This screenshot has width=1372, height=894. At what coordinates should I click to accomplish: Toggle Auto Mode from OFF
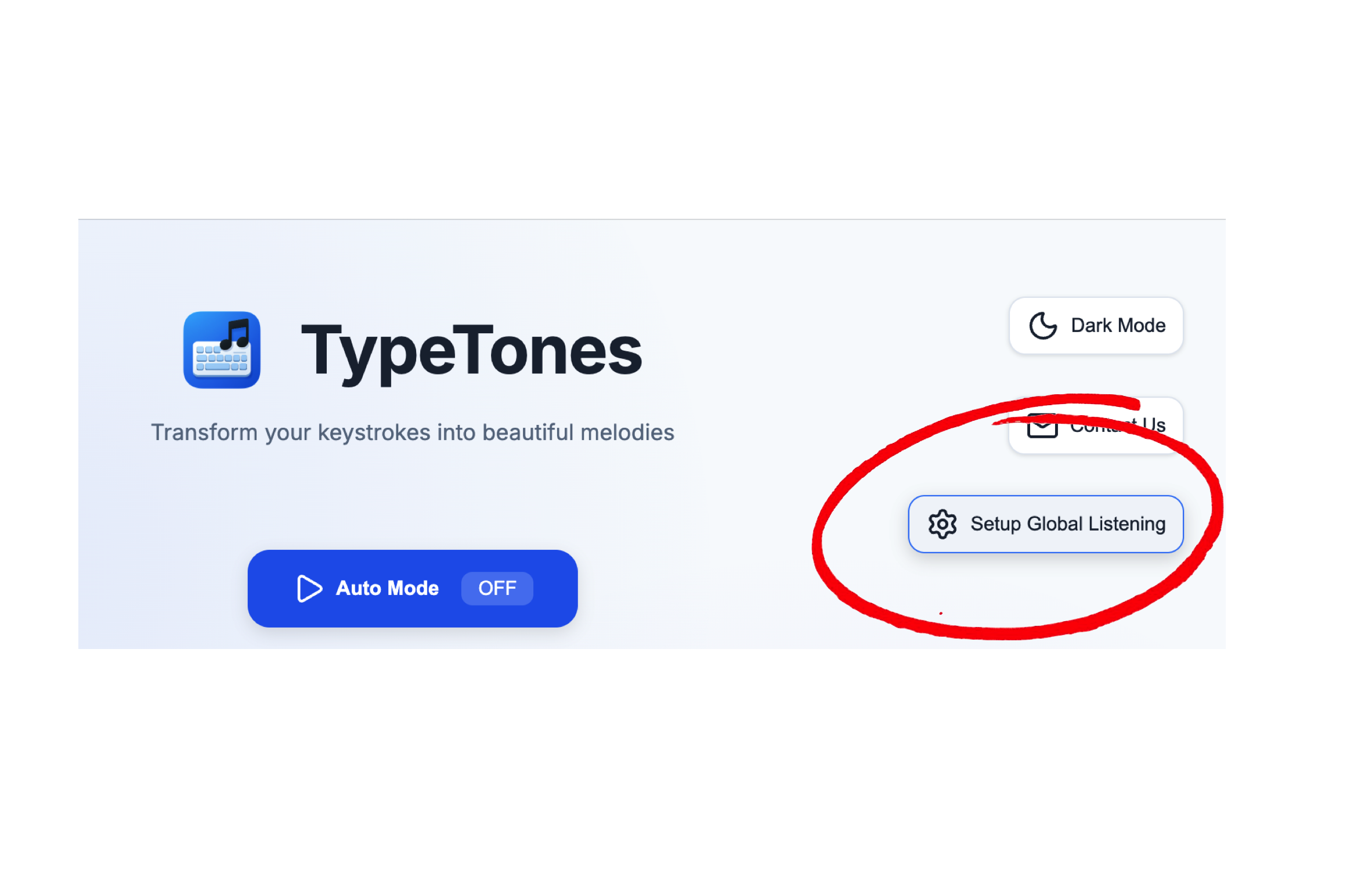412,588
